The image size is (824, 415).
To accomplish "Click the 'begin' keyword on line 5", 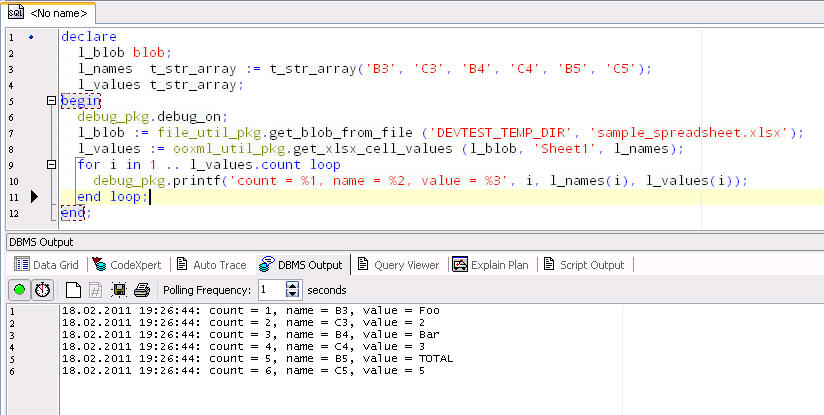I will coord(80,100).
